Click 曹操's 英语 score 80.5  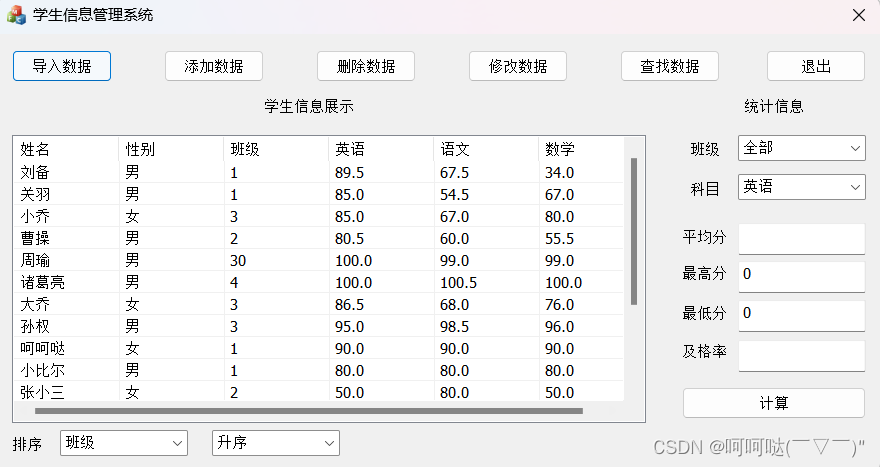click(x=349, y=239)
